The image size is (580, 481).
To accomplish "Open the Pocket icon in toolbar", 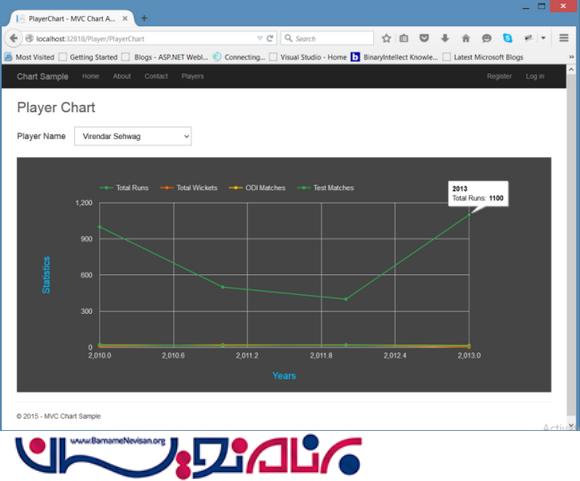I will pyautogui.click(x=424, y=38).
